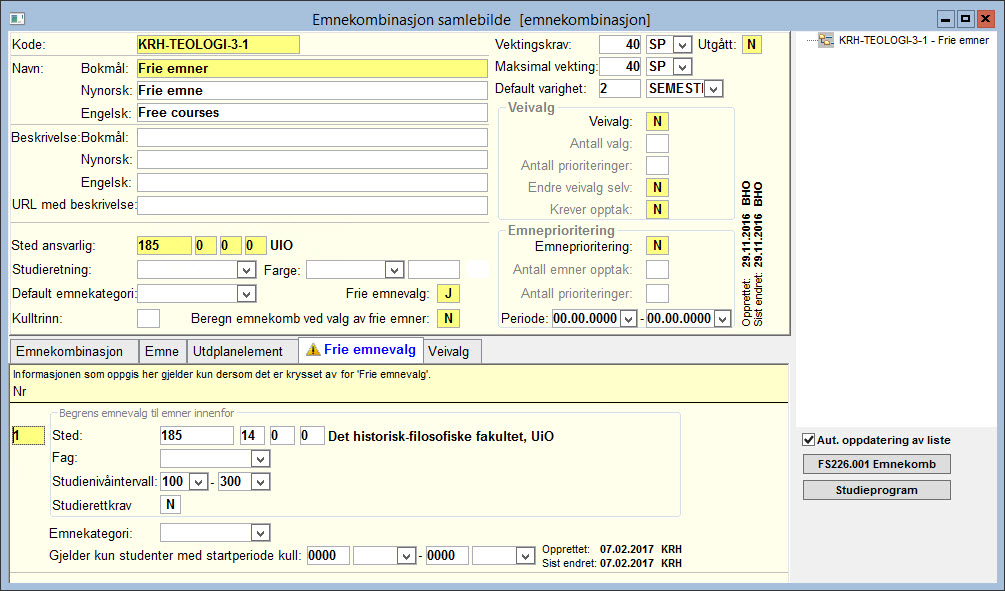This screenshot has width=1005, height=591.
Task: Click the Studieprogram button
Action: point(876,490)
